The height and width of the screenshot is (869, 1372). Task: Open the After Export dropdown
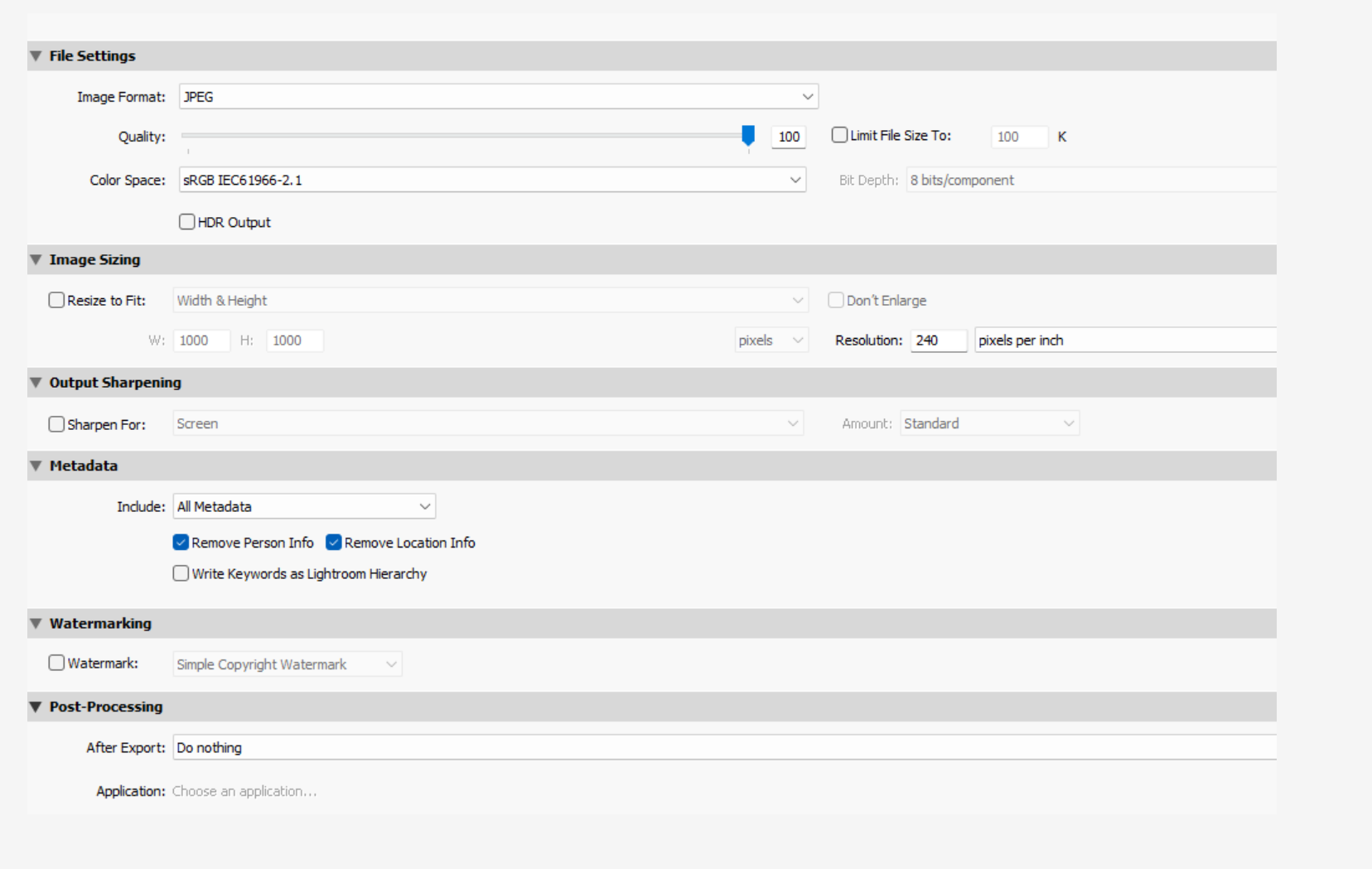coord(724,748)
